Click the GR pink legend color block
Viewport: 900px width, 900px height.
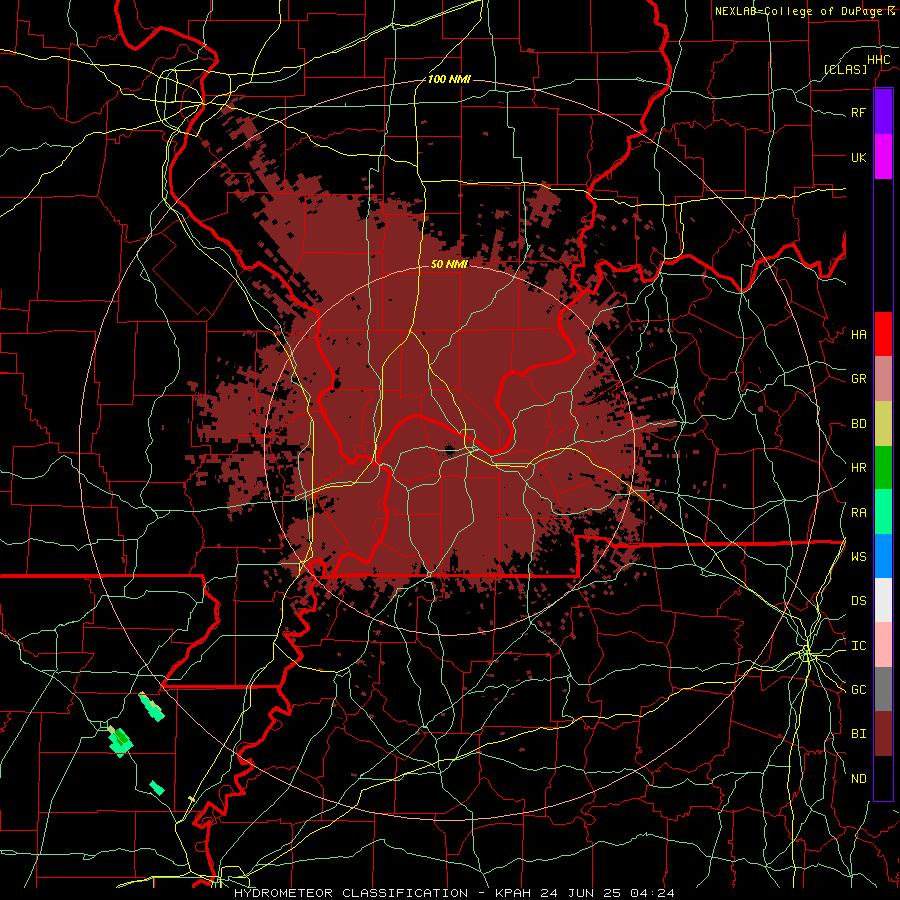[x=883, y=378]
